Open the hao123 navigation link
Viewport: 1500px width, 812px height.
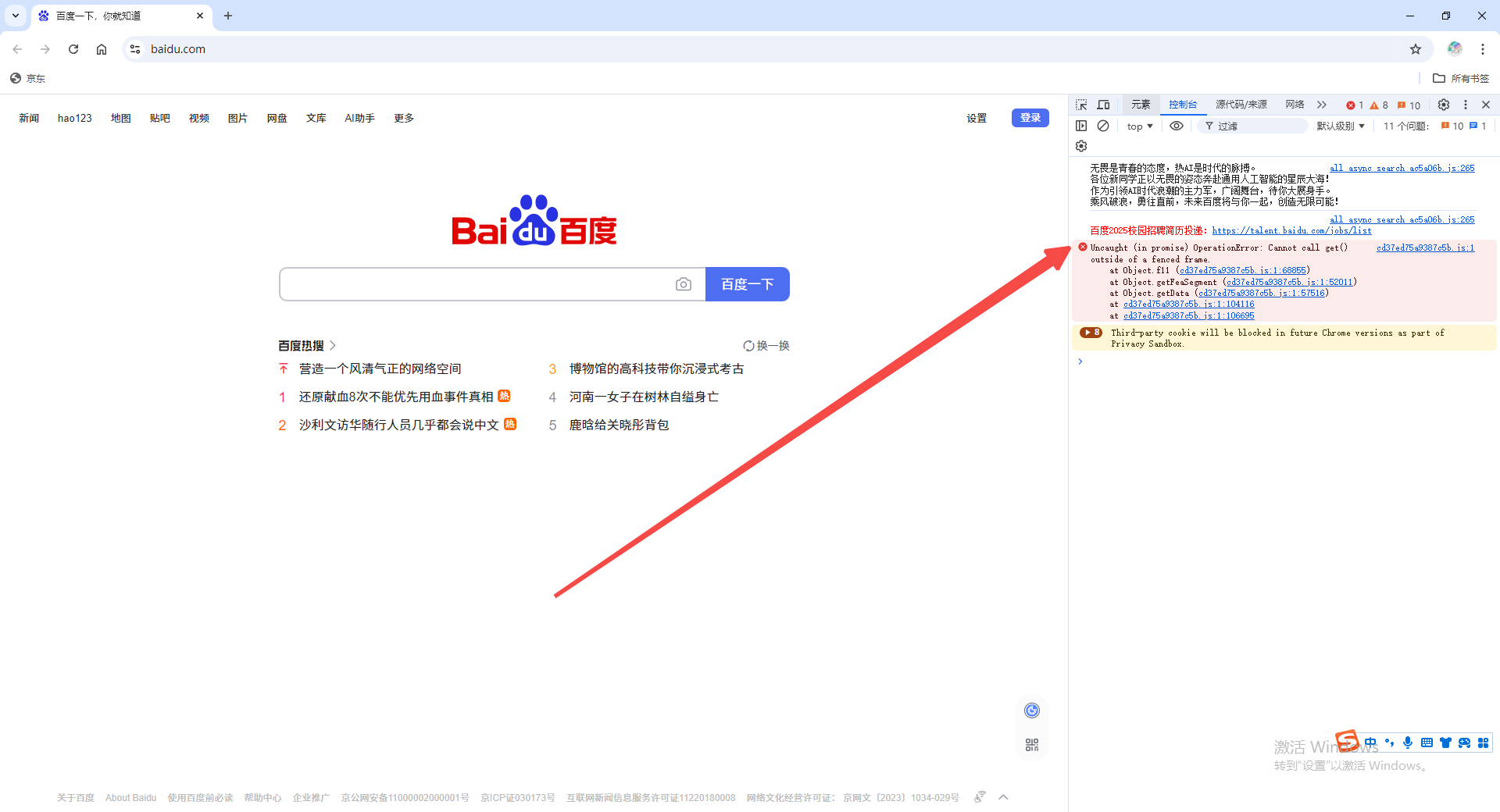pos(75,118)
